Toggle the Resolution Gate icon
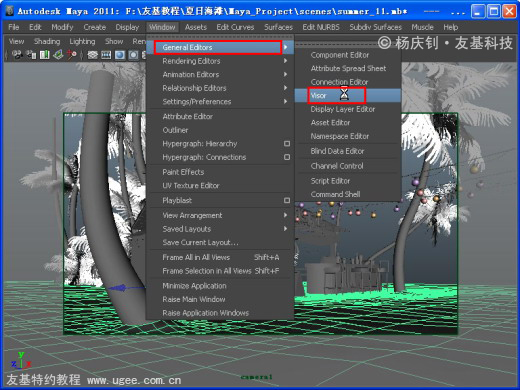Image resolution: width=520 pixels, height=390 pixels. click(120, 55)
